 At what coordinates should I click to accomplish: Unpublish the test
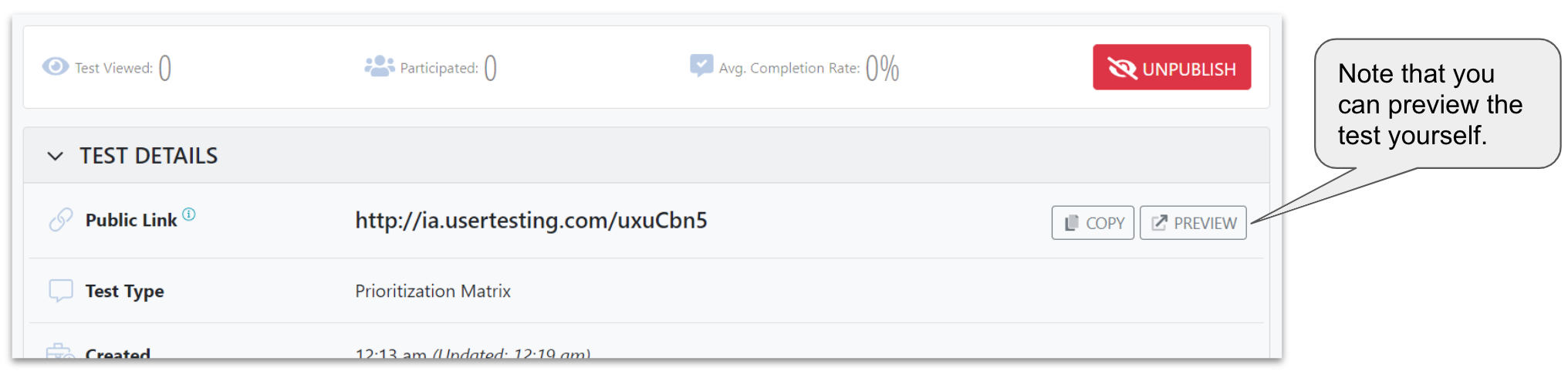(x=1171, y=68)
